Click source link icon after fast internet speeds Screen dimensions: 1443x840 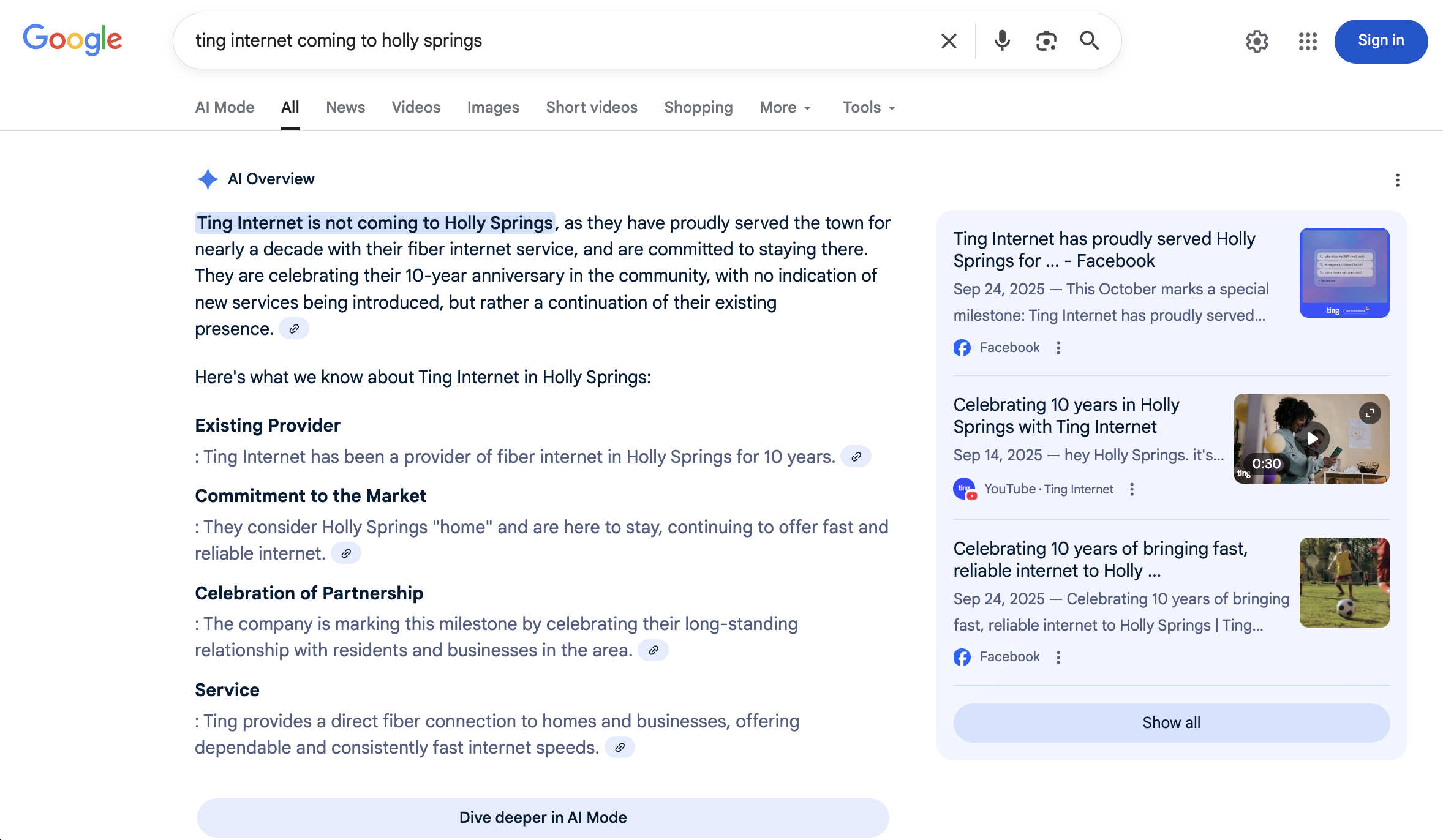pyautogui.click(x=620, y=748)
